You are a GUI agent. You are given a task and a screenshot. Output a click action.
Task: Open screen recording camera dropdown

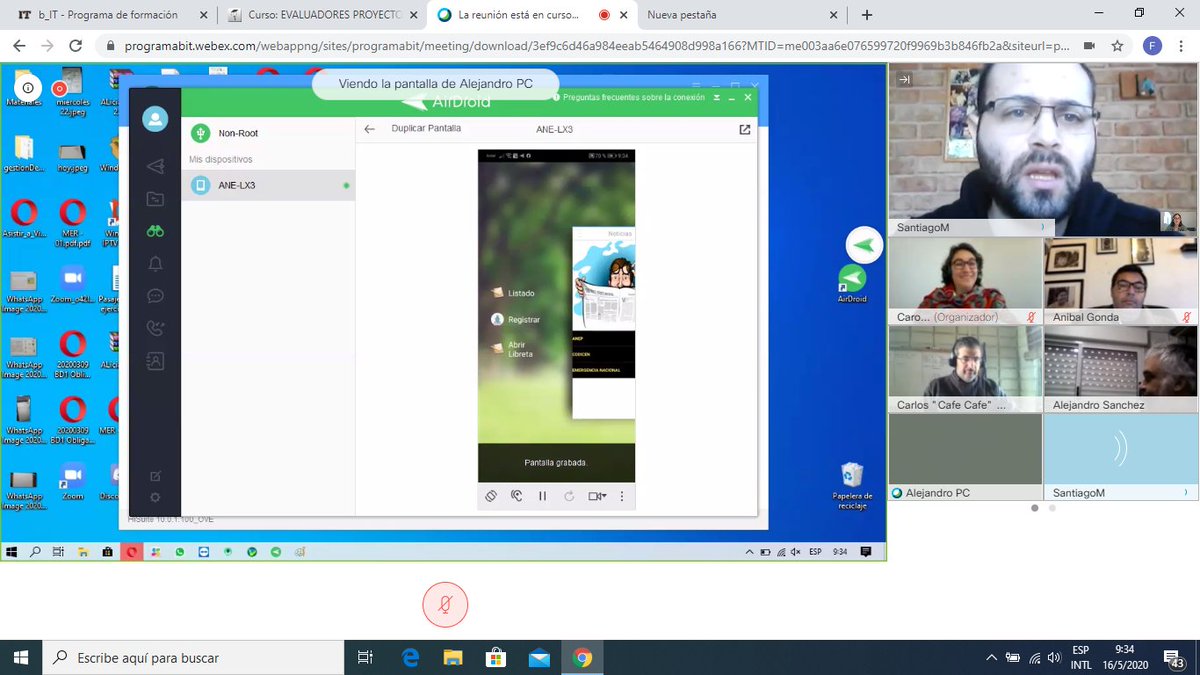[597, 495]
